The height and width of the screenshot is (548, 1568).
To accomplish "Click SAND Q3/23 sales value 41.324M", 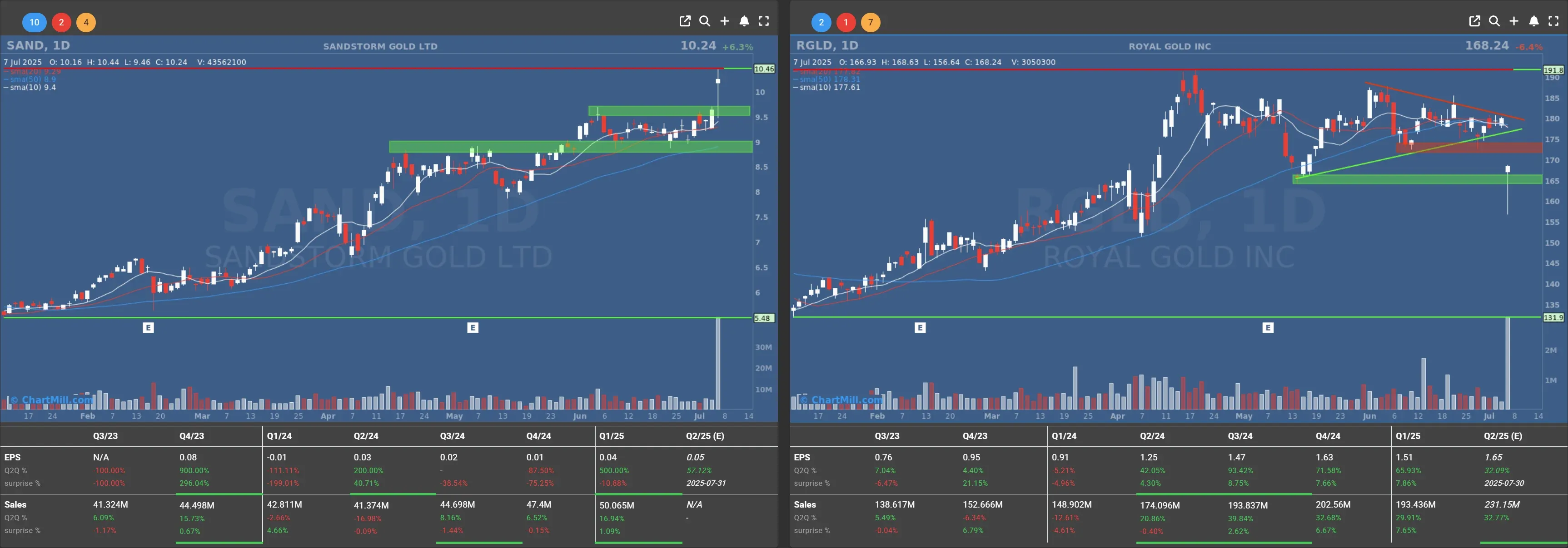I will click(x=110, y=505).
